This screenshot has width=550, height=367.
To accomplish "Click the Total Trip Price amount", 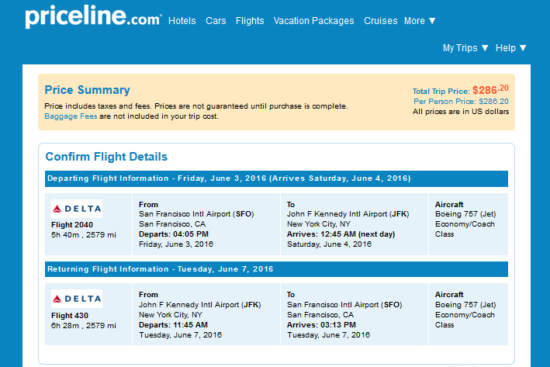I will click(491, 90).
